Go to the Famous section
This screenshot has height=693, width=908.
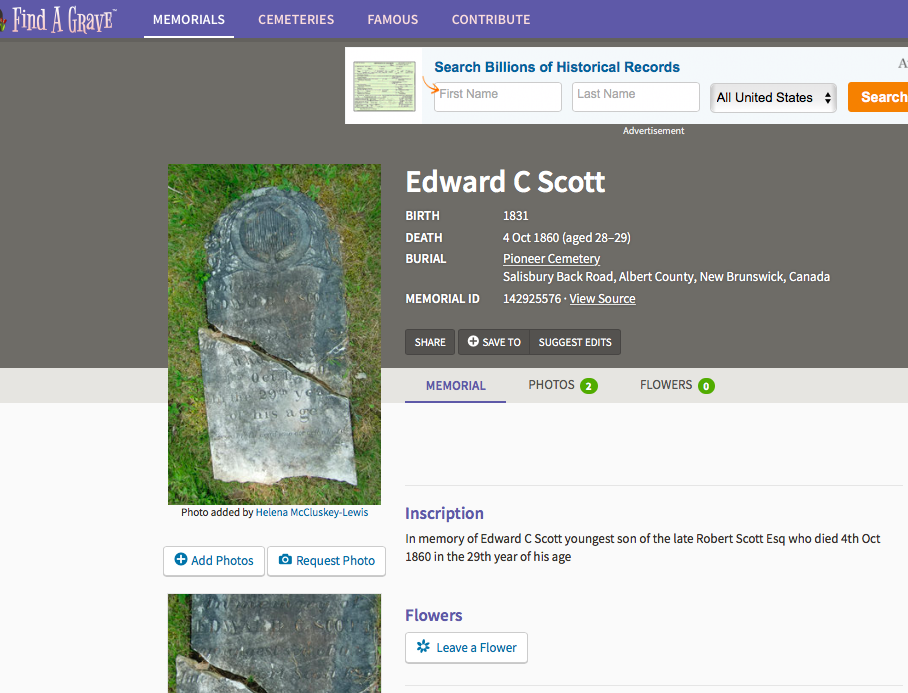click(392, 19)
